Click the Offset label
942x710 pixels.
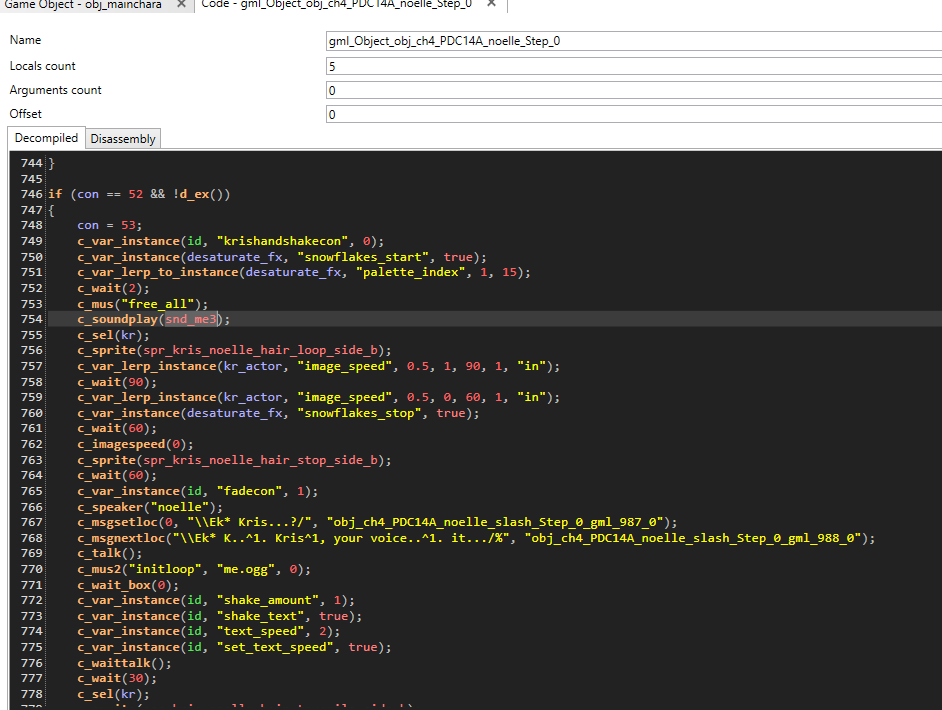click(26, 114)
